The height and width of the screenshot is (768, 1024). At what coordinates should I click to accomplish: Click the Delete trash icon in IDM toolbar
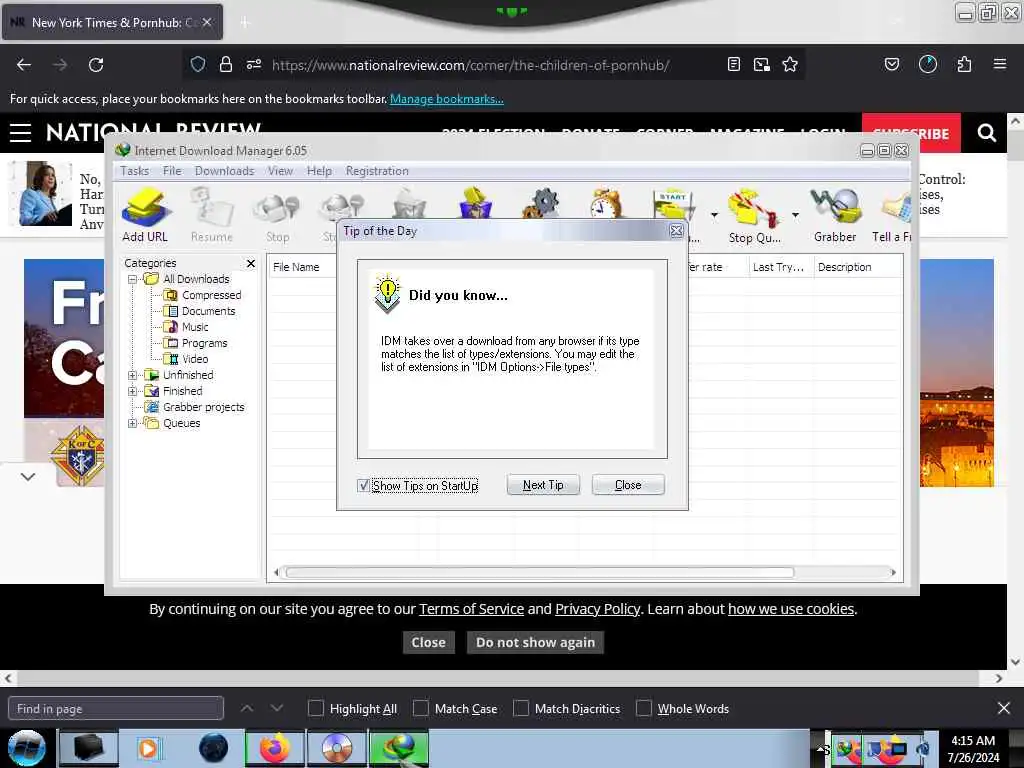point(409,203)
